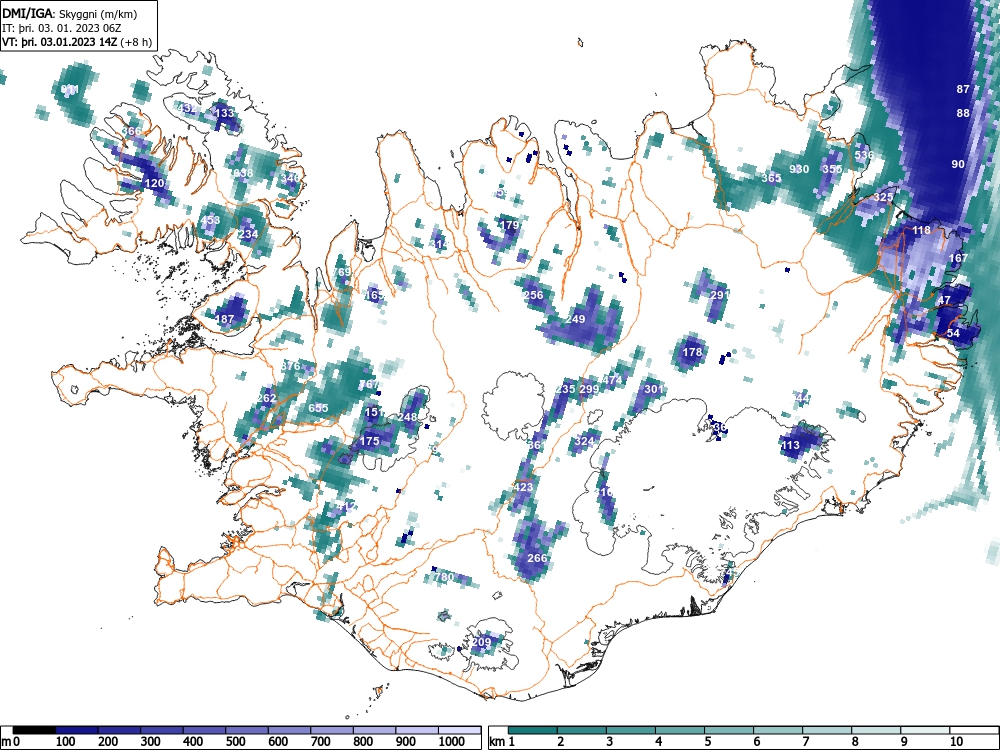This screenshot has width=1000, height=750.
Task: Click the visibility value 209
Action: coord(482,642)
